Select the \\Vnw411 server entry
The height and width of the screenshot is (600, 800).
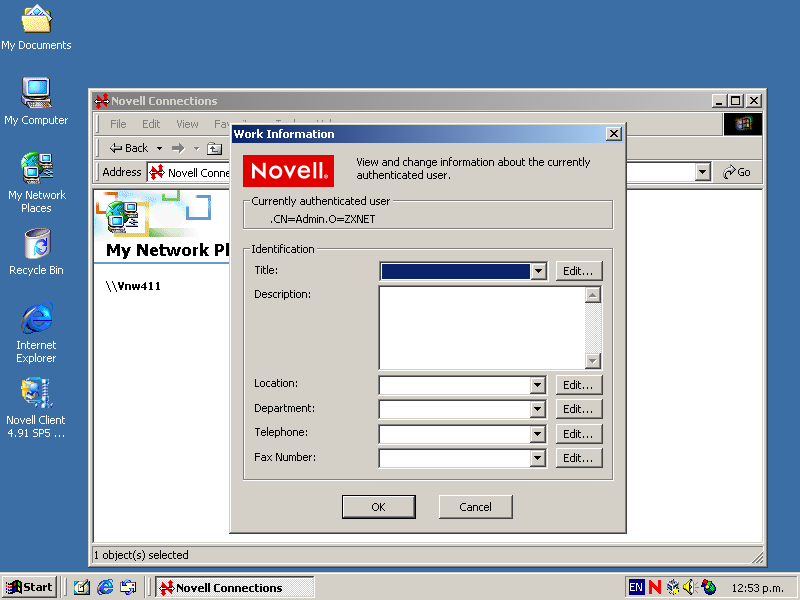(x=134, y=286)
